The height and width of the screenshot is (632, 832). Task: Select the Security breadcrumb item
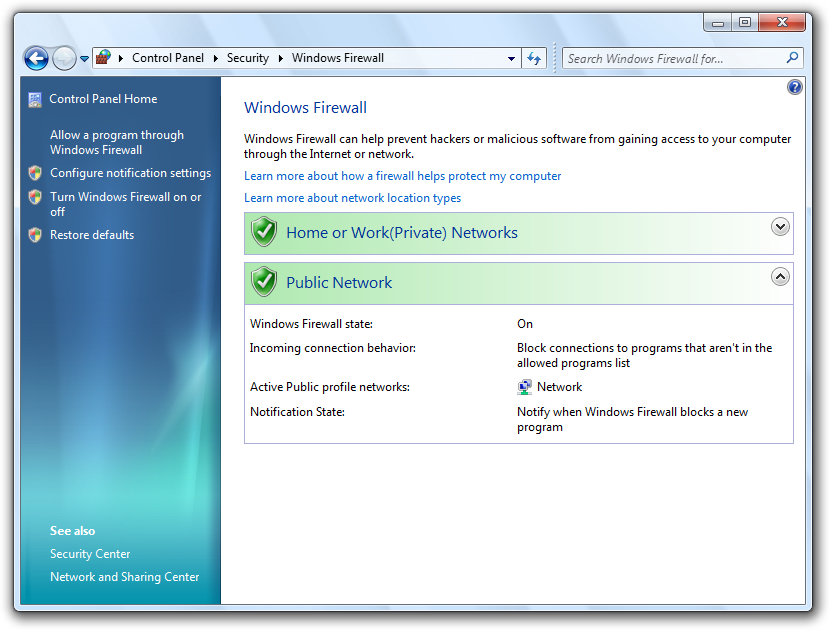pos(248,58)
